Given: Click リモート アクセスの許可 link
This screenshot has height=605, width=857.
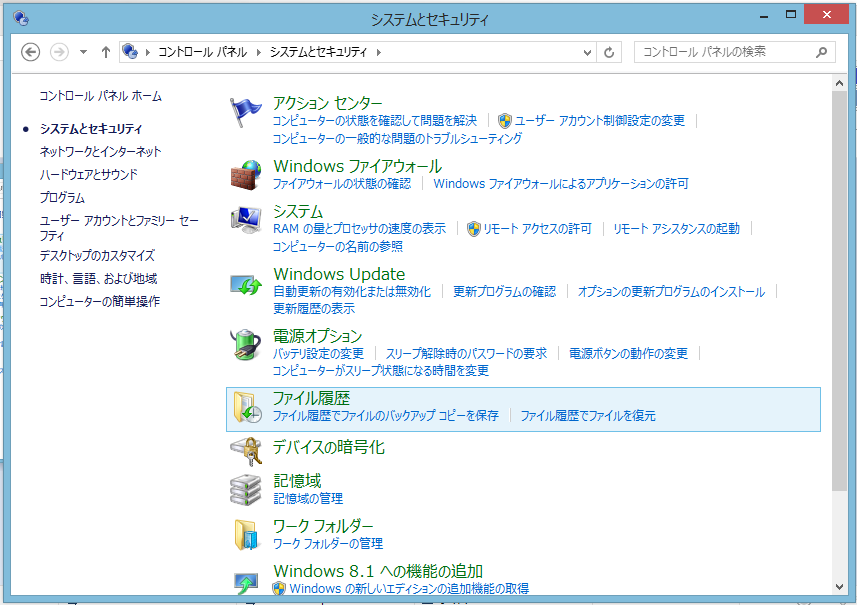Looking at the screenshot, I should click(537, 229).
